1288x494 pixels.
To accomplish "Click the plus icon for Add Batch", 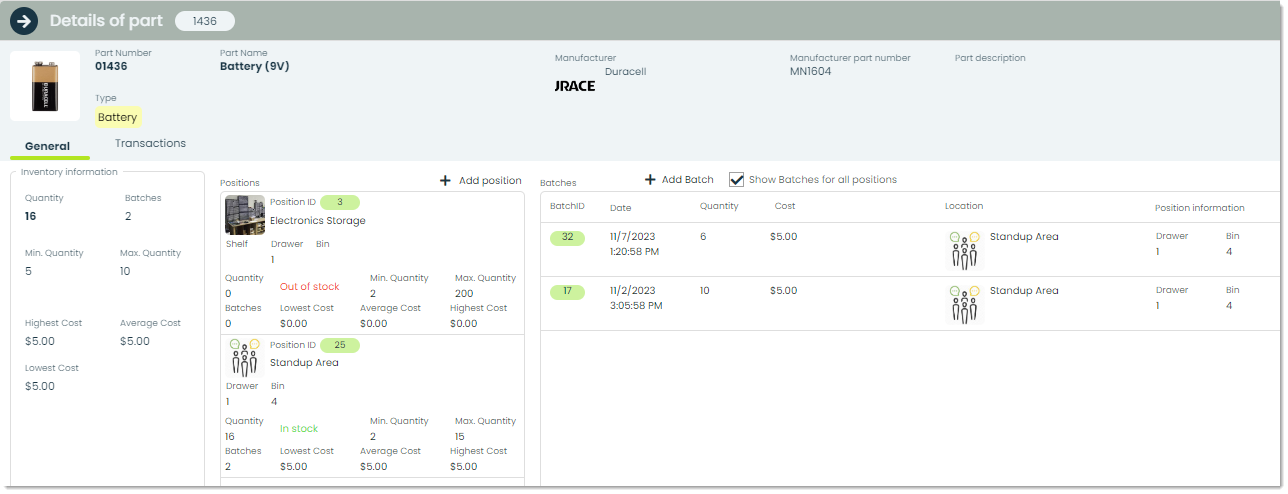I will 650,180.
